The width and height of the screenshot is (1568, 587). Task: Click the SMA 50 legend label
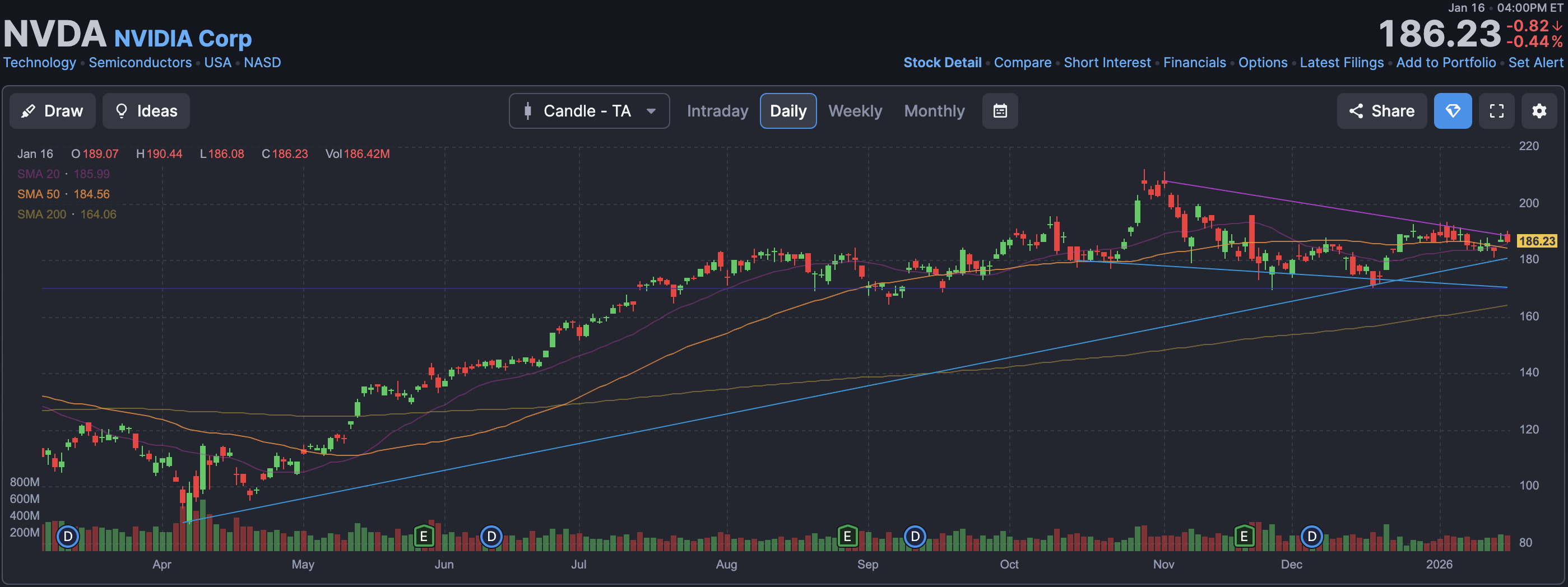[38, 194]
